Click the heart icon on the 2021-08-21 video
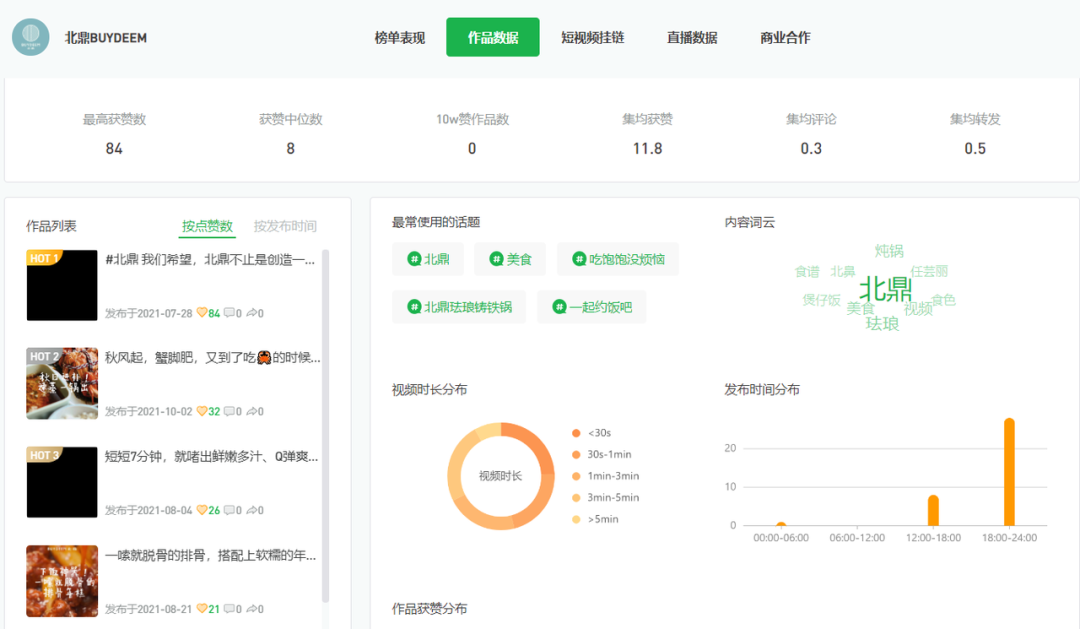The height and width of the screenshot is (629, 1080). pos(201,609)
